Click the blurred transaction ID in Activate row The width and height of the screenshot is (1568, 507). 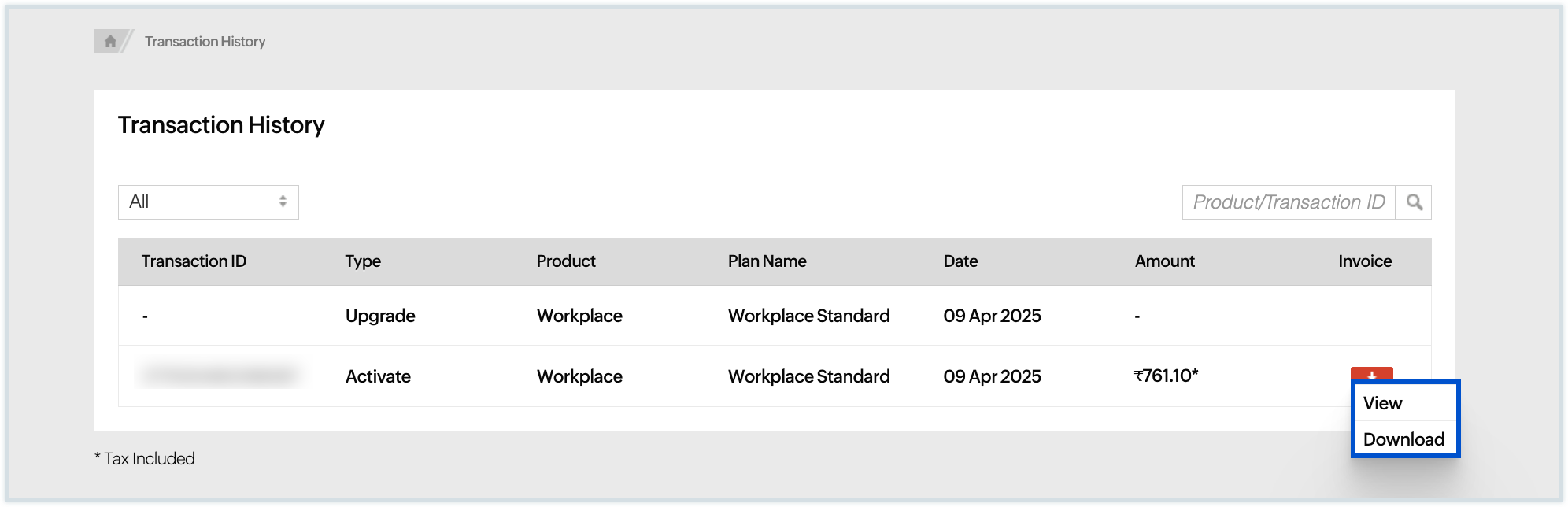220,376
